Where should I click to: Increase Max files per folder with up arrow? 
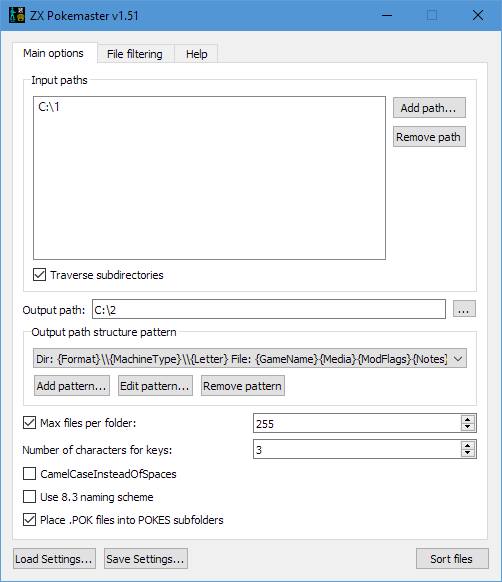(468, 419)
